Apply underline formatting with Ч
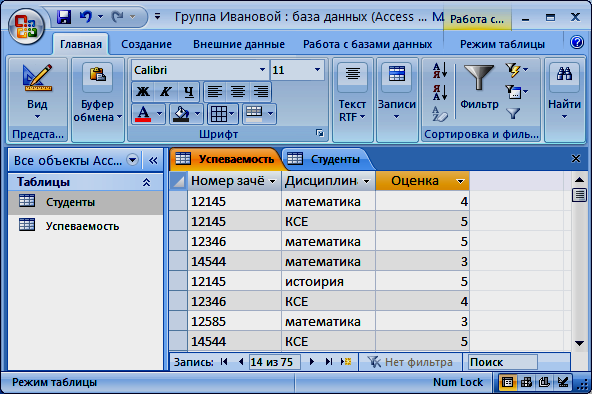592x394 pixels. 188,92
